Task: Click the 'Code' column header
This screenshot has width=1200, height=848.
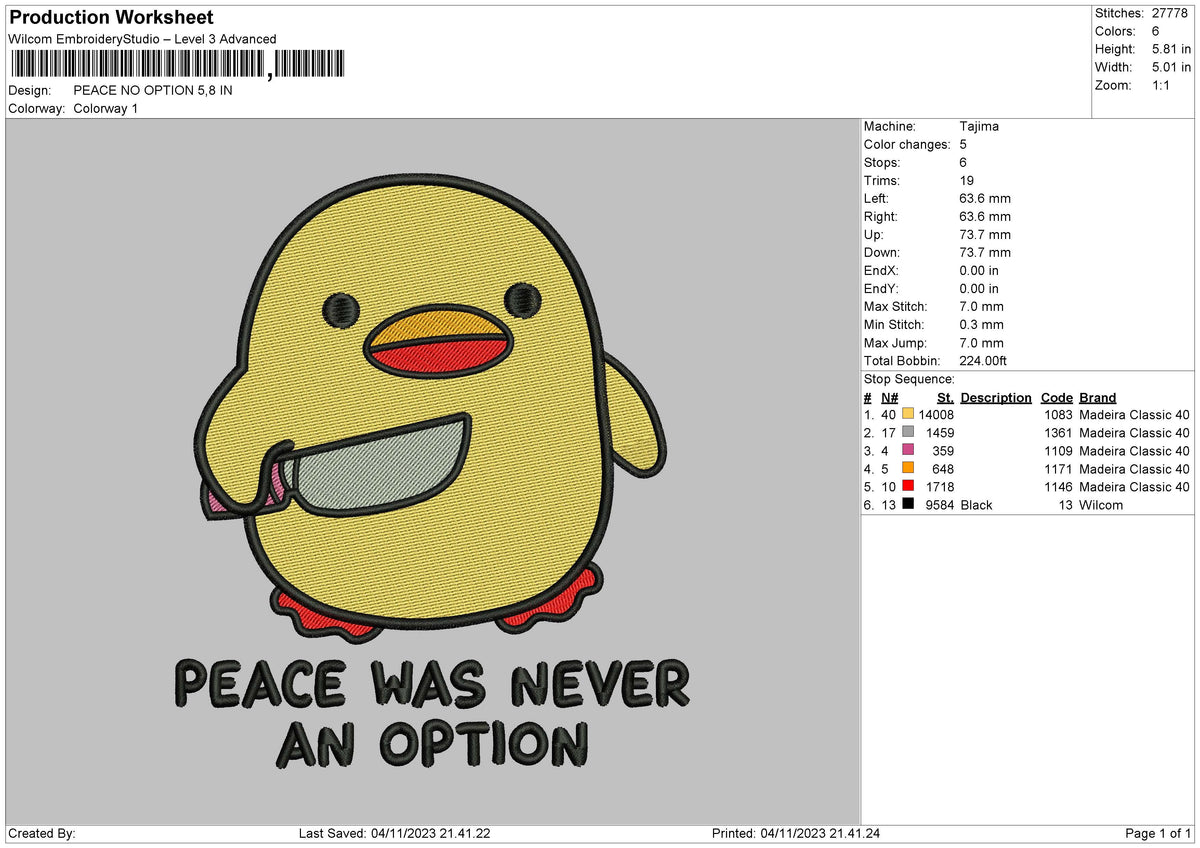Action: 1056,398
